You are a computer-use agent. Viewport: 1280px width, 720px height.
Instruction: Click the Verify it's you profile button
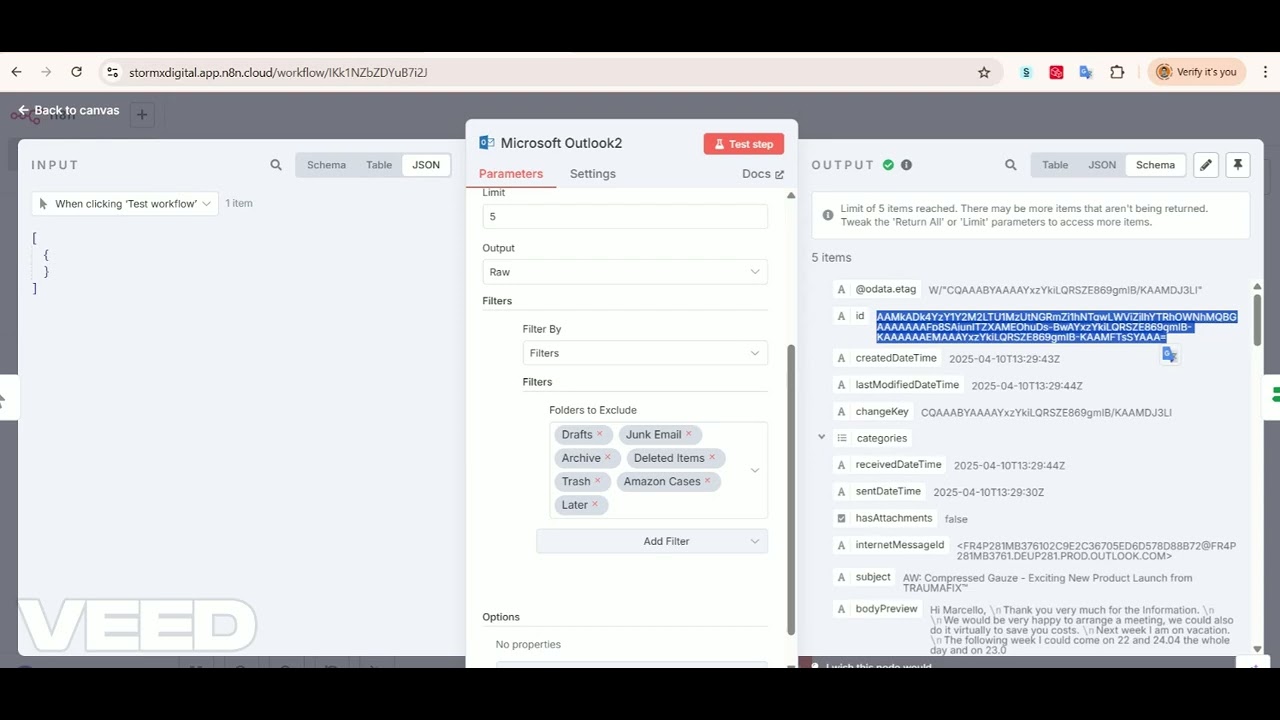(x=1196, y=72)
